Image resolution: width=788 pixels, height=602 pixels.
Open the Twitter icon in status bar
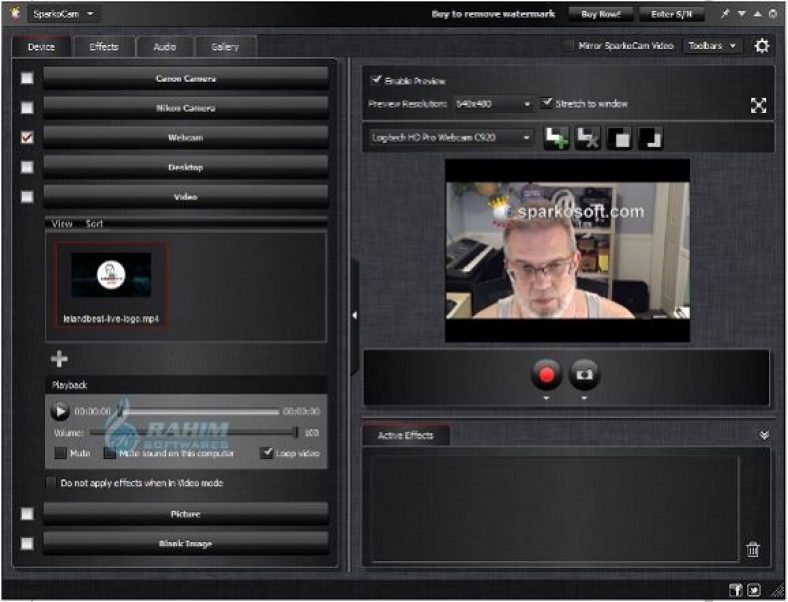[754, 590]
